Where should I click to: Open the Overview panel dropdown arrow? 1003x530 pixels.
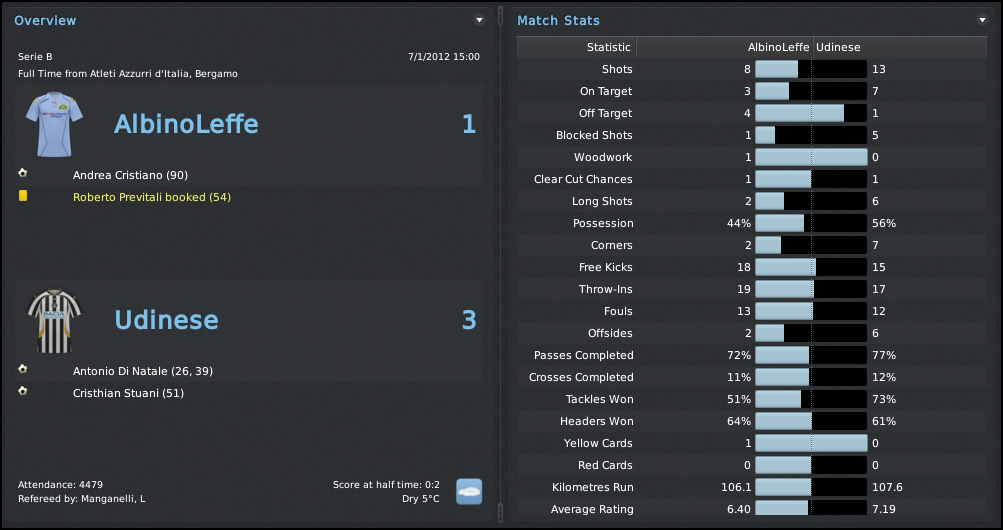tap(479, 20)
